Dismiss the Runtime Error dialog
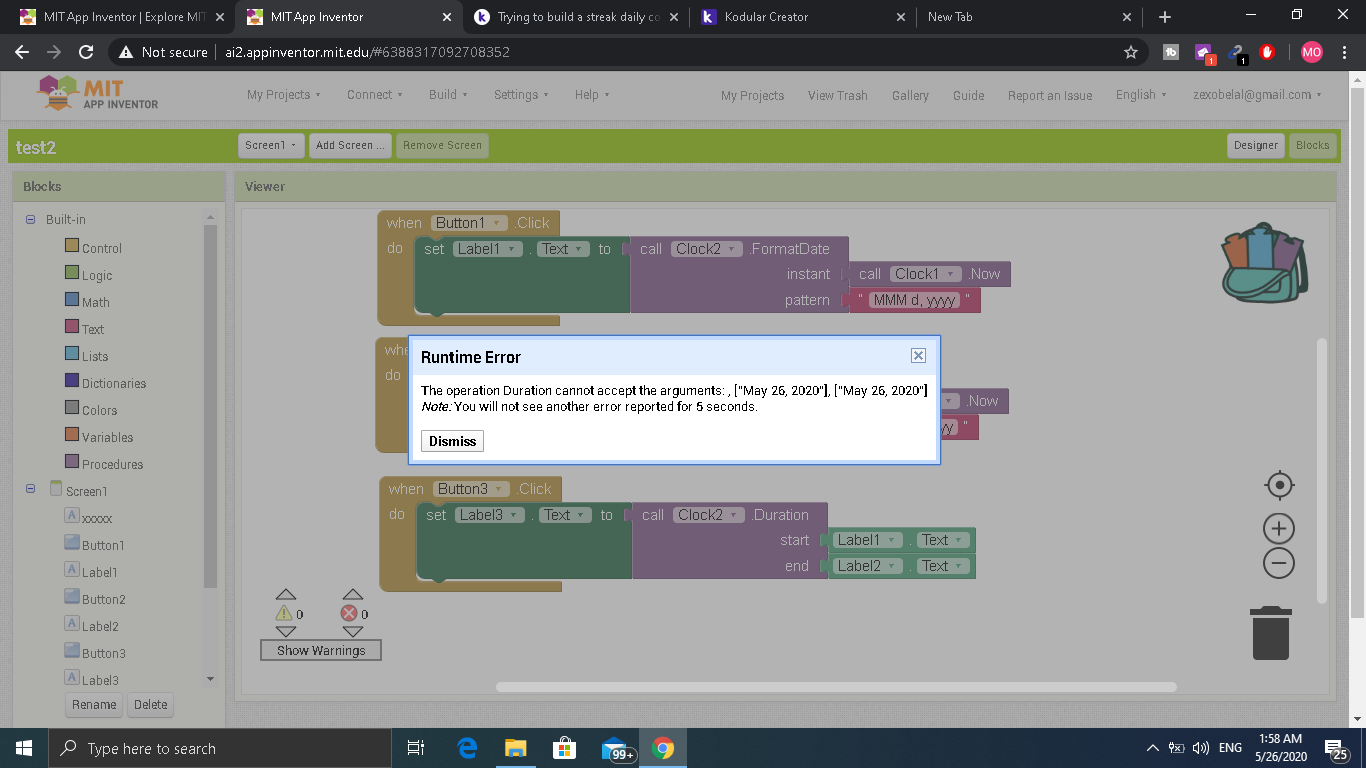Image resolution: width=1366 pixels, height=768 pixels. [452, 441]
